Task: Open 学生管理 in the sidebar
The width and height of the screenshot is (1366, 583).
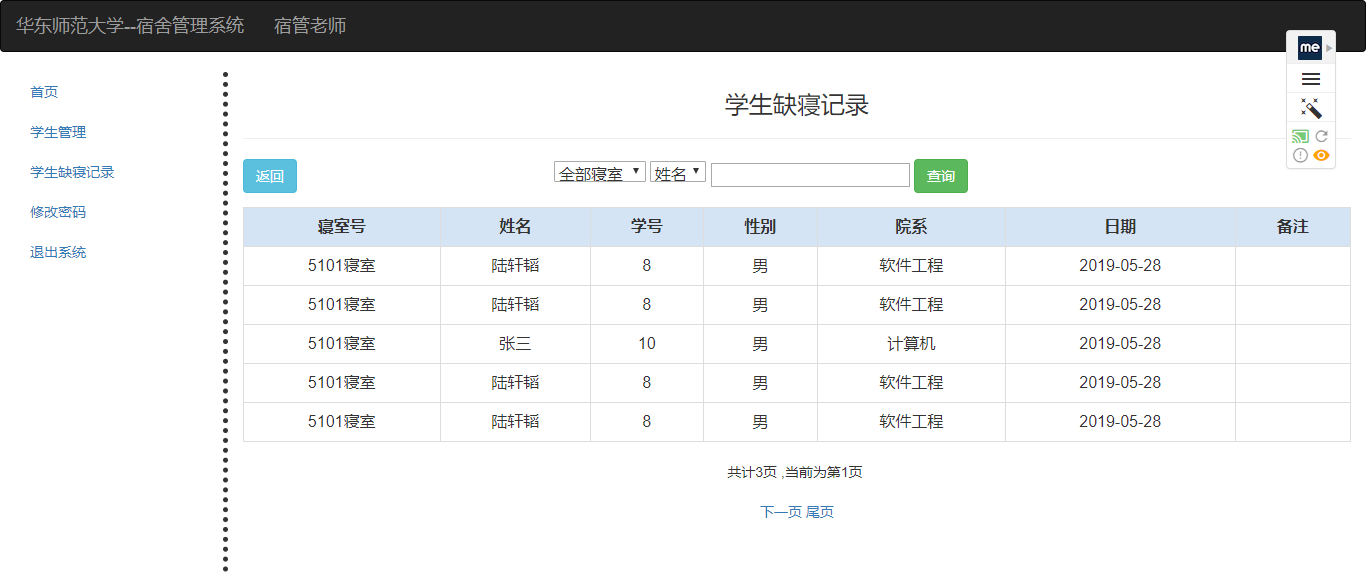Action: click(58, 132)
